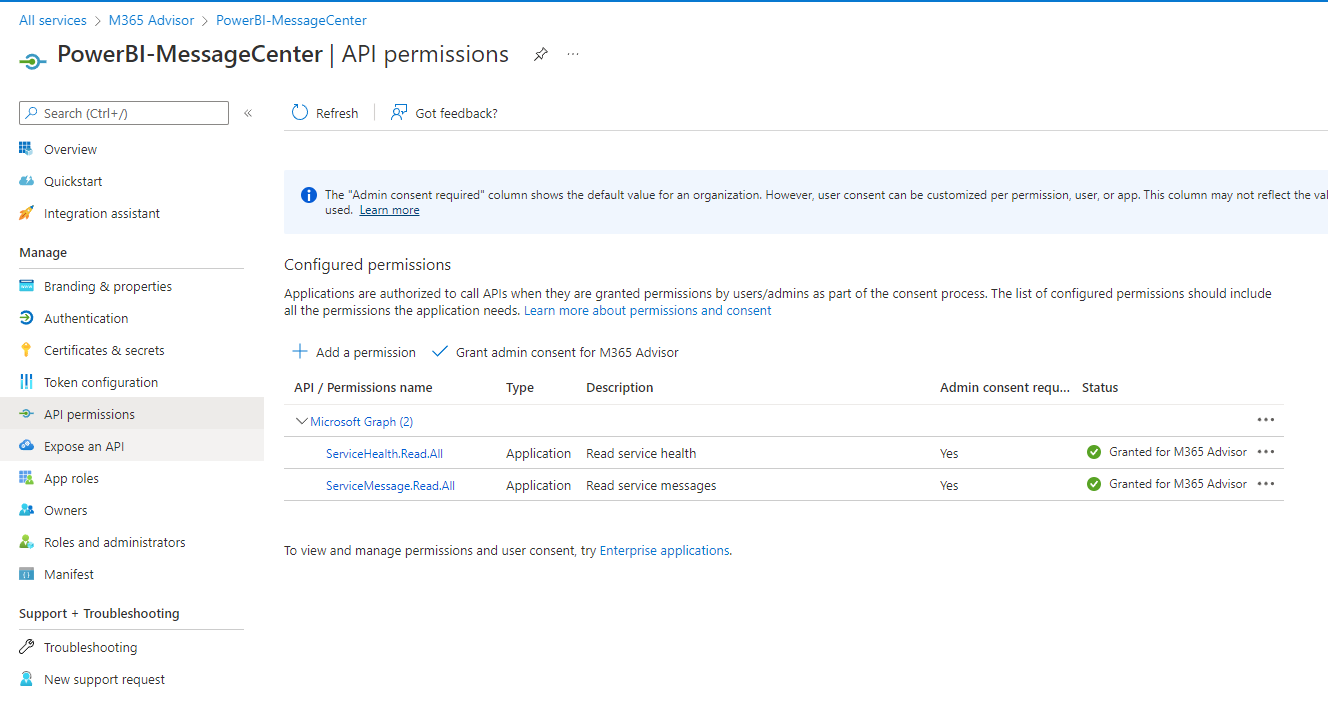This screenshot has height=701, width=1328.
Task: Pin the PowerBI-MessageCenter page
Action: (x=540, y=54)
